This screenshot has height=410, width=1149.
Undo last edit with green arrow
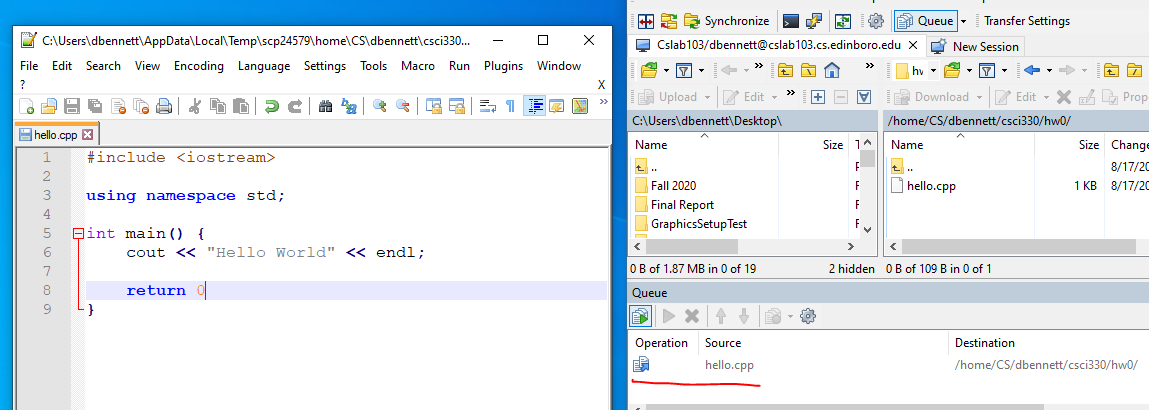(271, 106)
